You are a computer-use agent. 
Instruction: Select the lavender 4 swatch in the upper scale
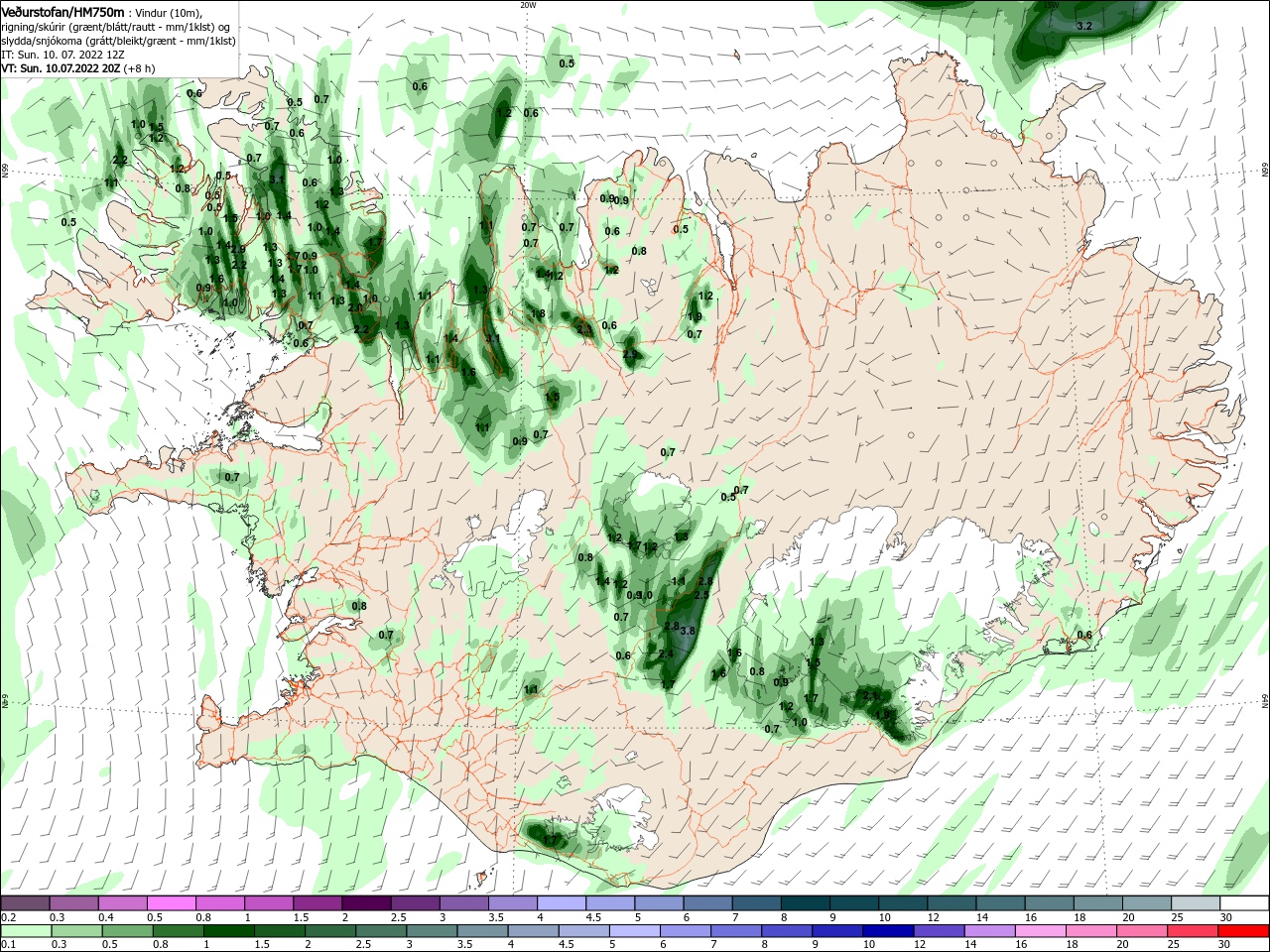point(561,903)
